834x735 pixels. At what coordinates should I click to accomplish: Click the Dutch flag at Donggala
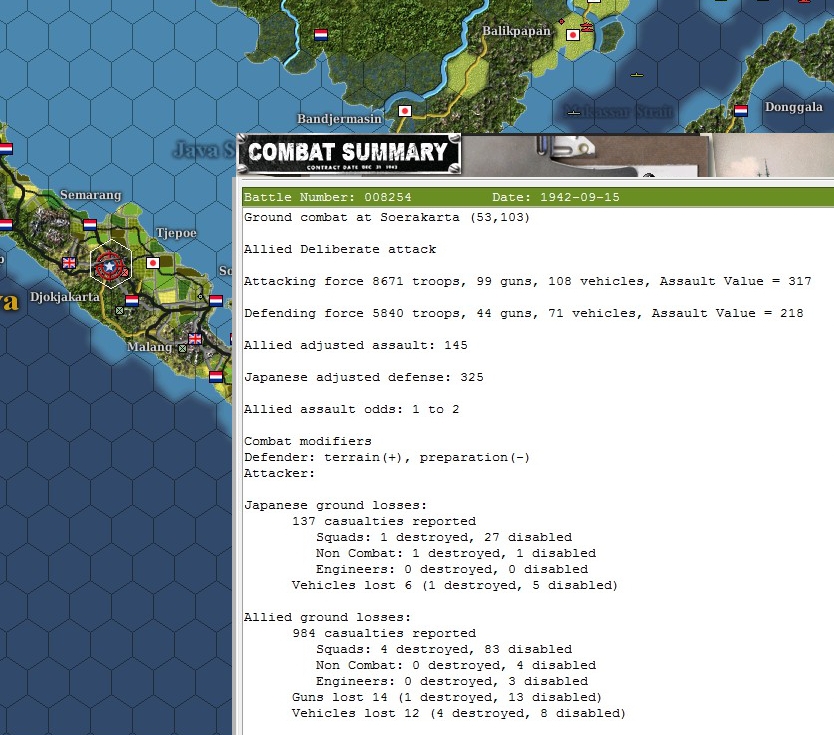(741, 111)
